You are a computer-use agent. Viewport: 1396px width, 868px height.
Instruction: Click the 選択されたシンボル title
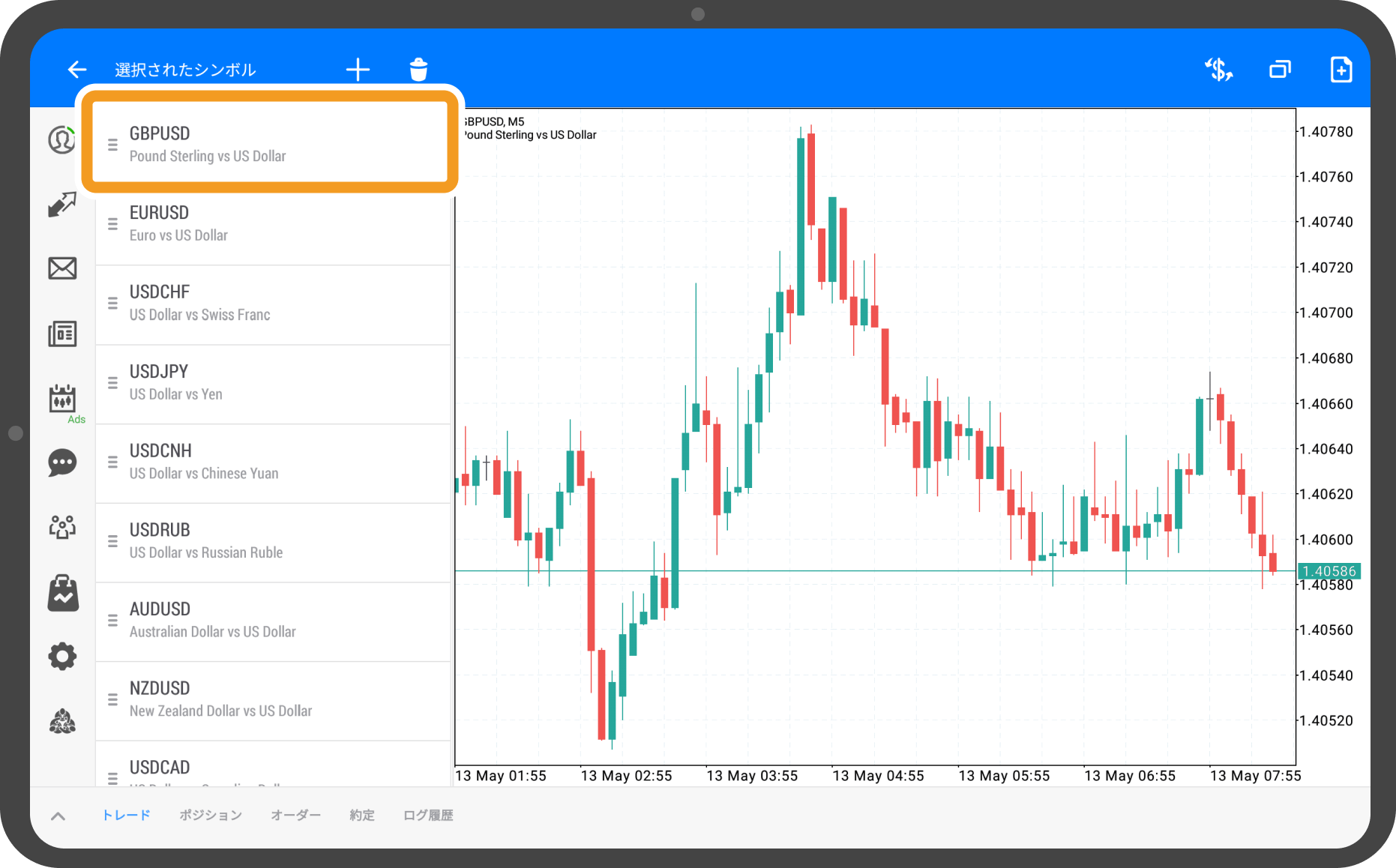[185, 70]
